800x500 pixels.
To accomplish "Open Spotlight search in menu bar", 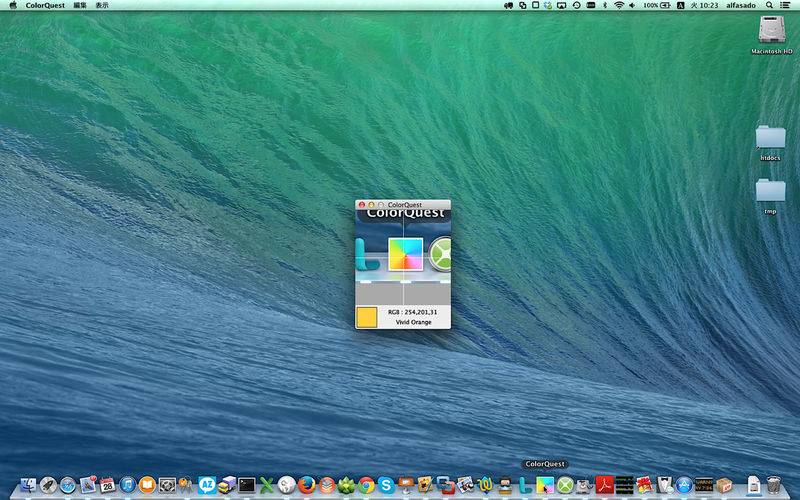I will [769, 5].
